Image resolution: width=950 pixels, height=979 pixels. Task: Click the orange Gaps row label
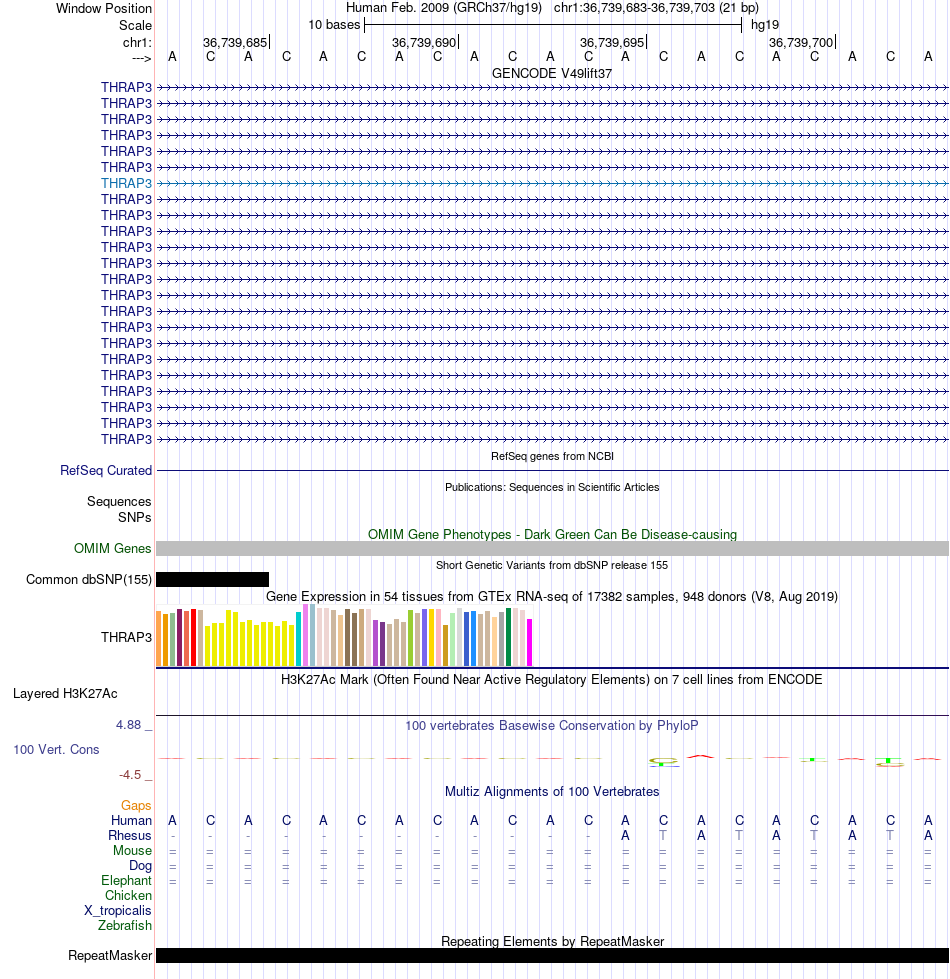pyautogui.click(x=136, y=805)
